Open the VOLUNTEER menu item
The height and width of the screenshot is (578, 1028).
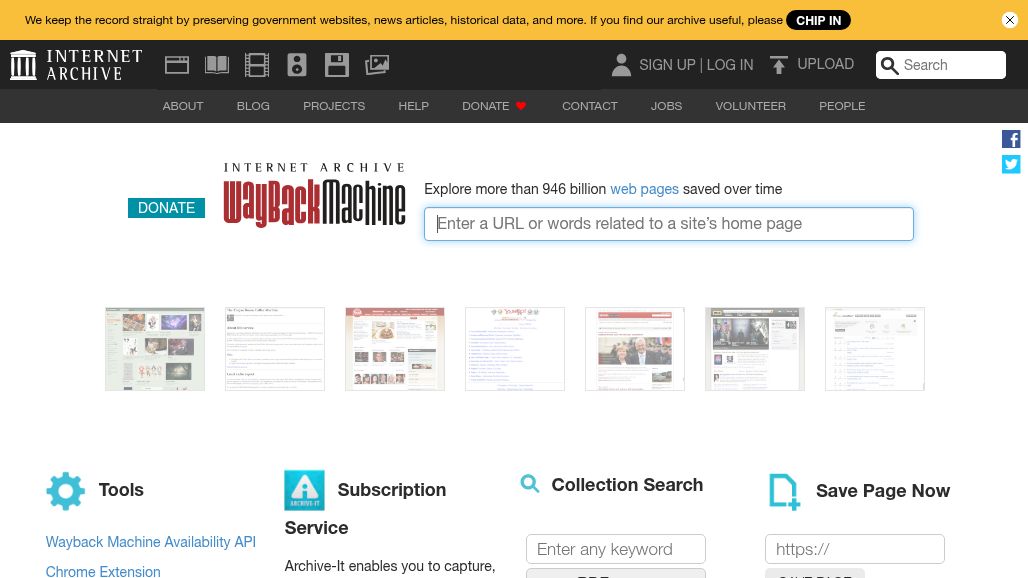point(750,106)
